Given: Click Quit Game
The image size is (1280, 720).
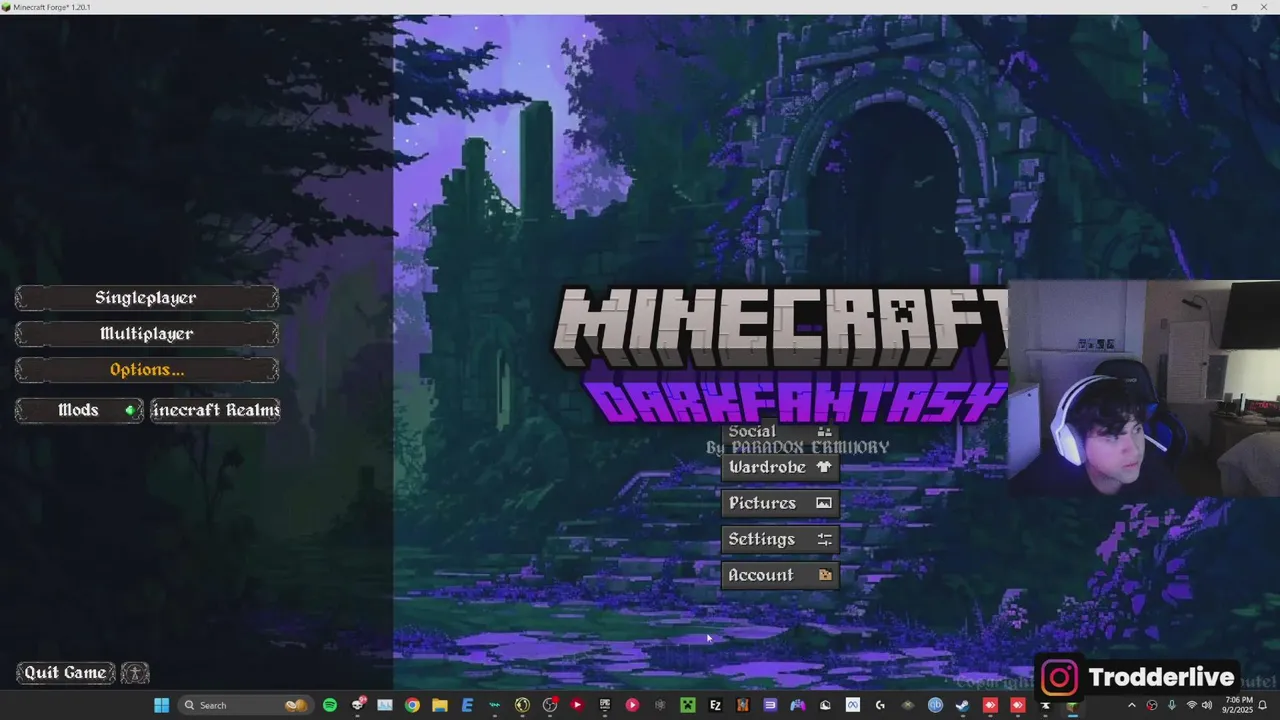Looking at the screenshot, I should tap(66, 673).
